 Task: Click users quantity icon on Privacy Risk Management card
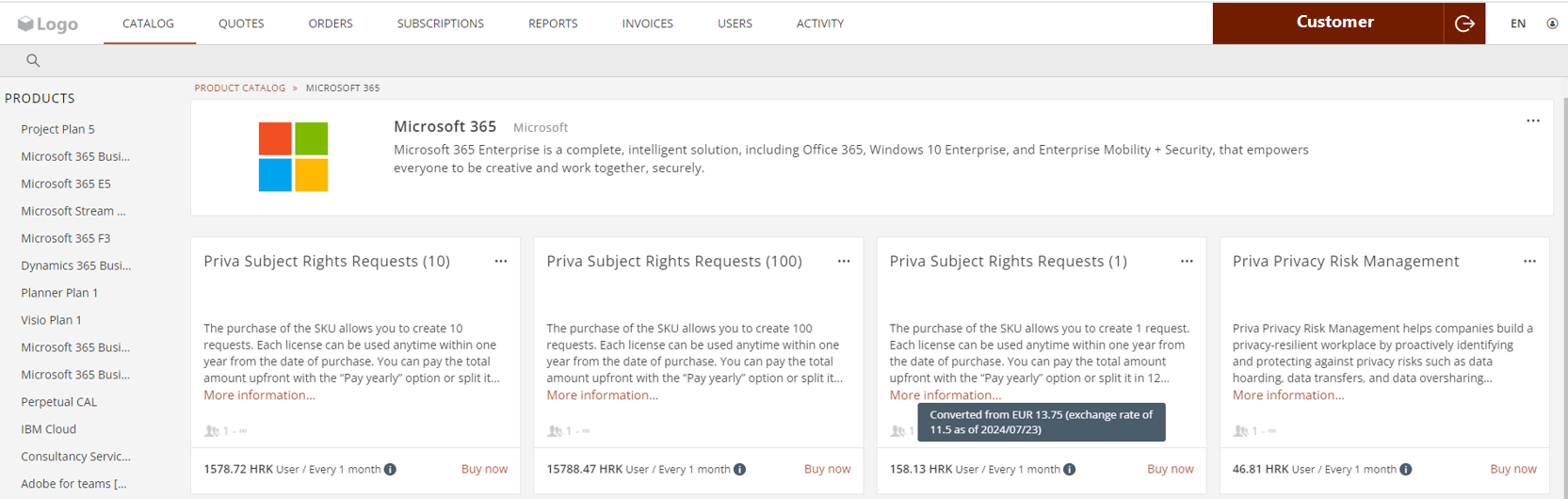tap(1240, 430)
